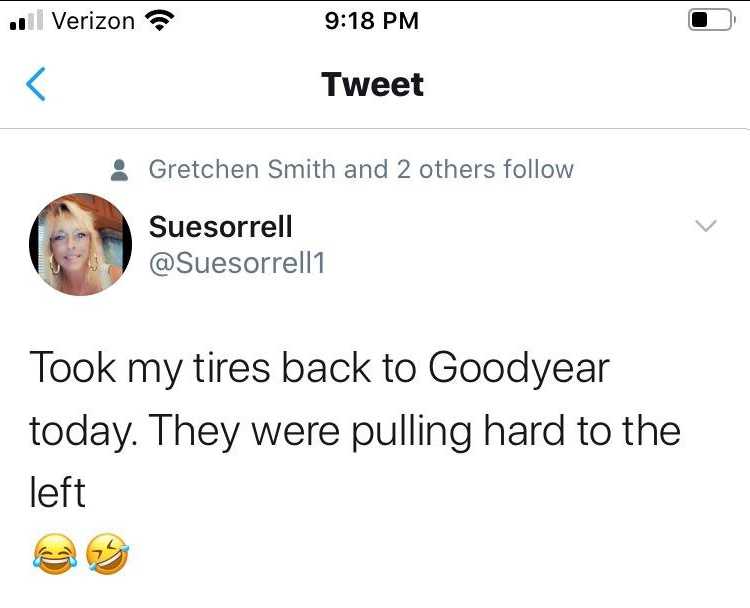Tap the Verizon carrier label
Screen dimensions: 750x608
pyautogui.click(x=92, y=20)
